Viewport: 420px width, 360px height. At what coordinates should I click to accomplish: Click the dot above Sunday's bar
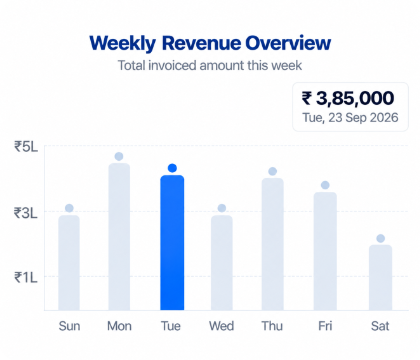coord(69,208)
